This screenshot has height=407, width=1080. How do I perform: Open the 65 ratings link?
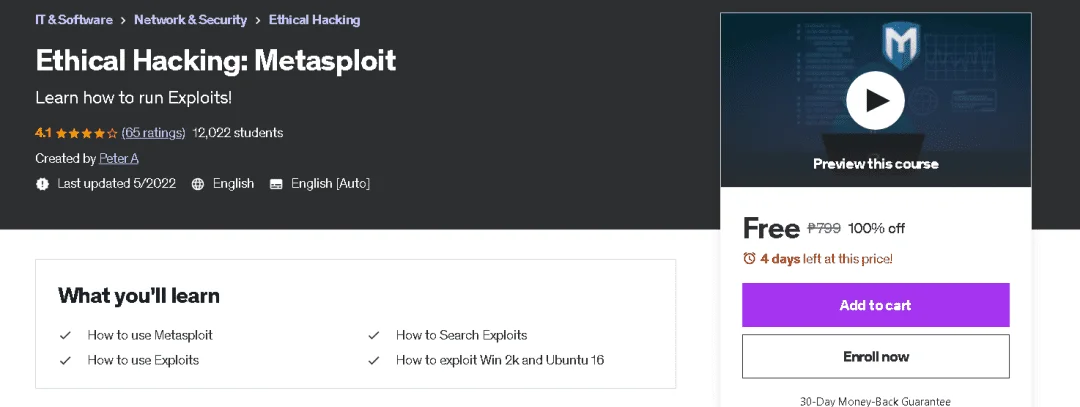(154, 133)
